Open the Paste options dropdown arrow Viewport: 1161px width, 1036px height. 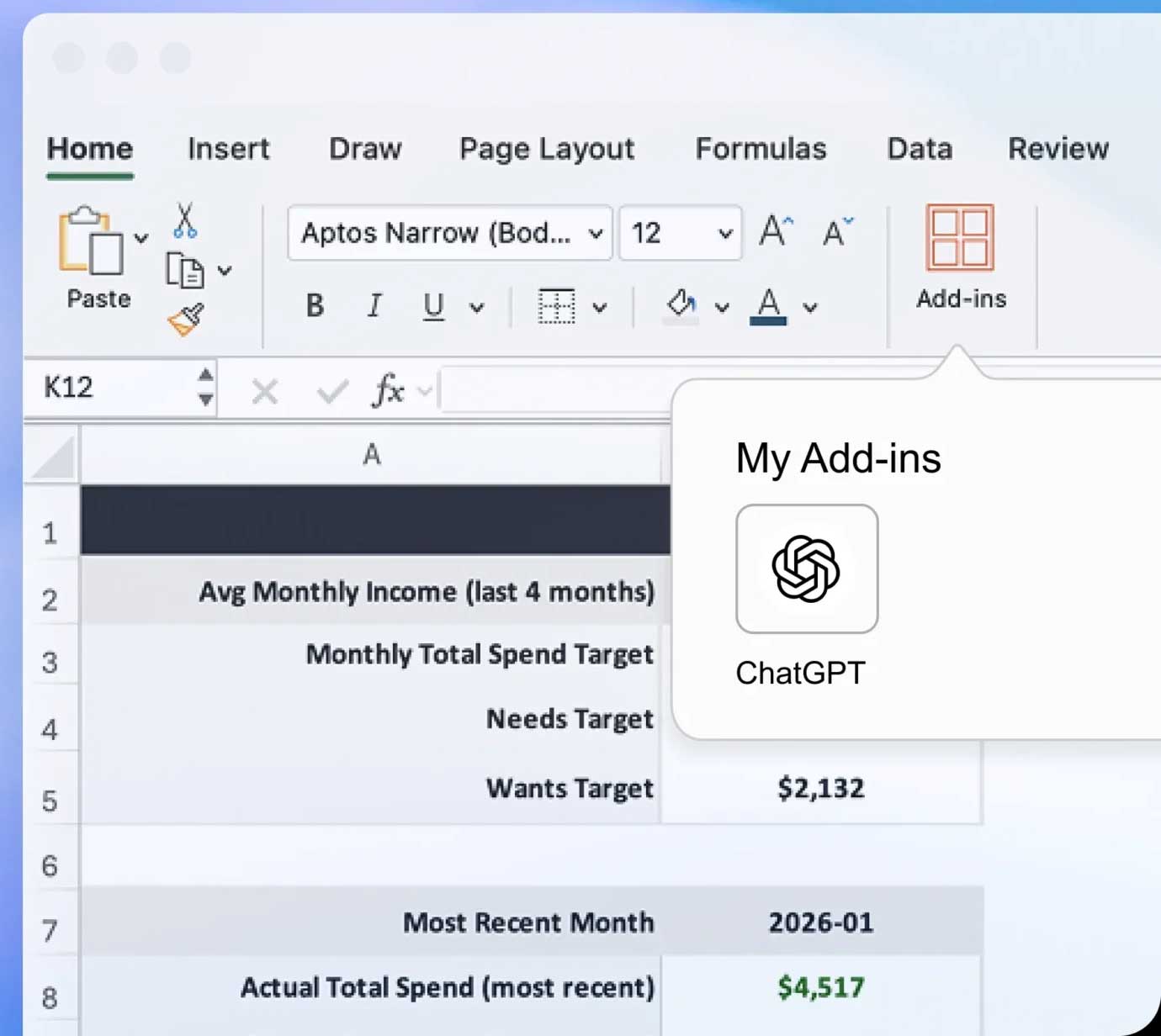[141, 239]
